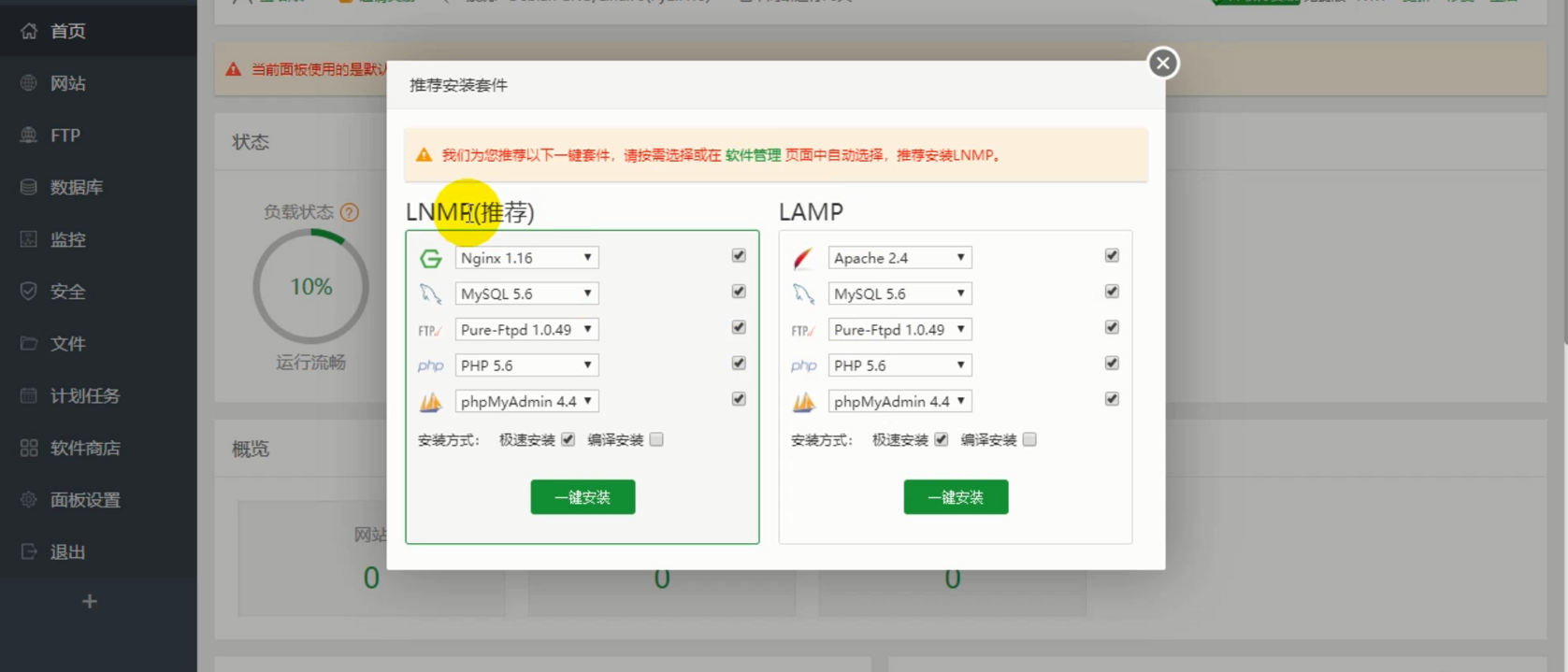Uncheck the Apache 2.4 checkbox in LAMP

click(1112, 255)
